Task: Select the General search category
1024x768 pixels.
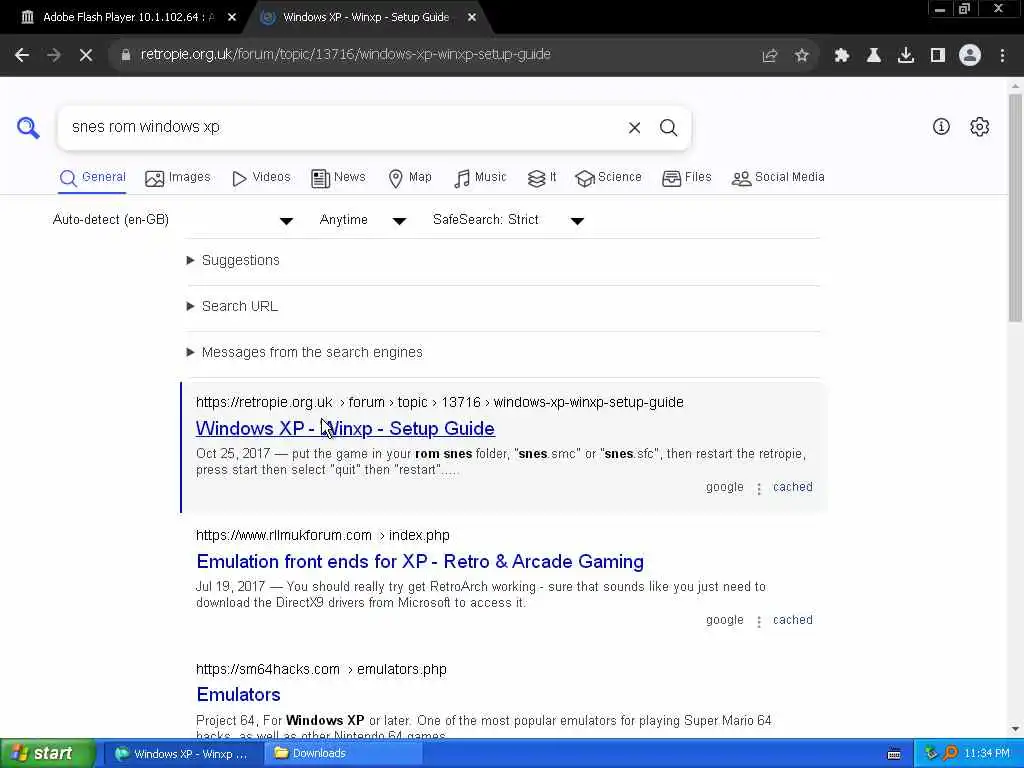Action: pos(93,178)
